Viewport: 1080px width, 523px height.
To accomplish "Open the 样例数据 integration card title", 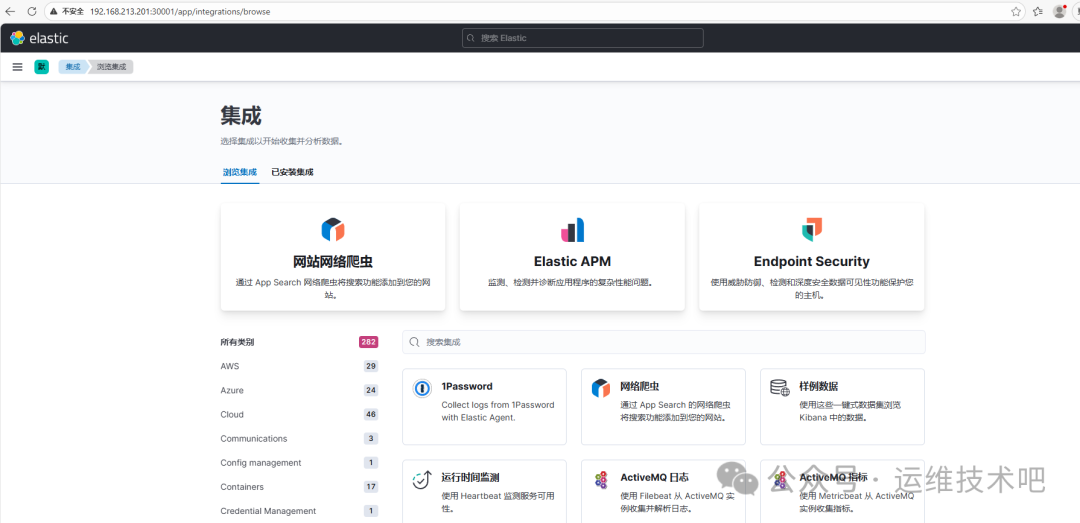I will (x=819, y=387).
